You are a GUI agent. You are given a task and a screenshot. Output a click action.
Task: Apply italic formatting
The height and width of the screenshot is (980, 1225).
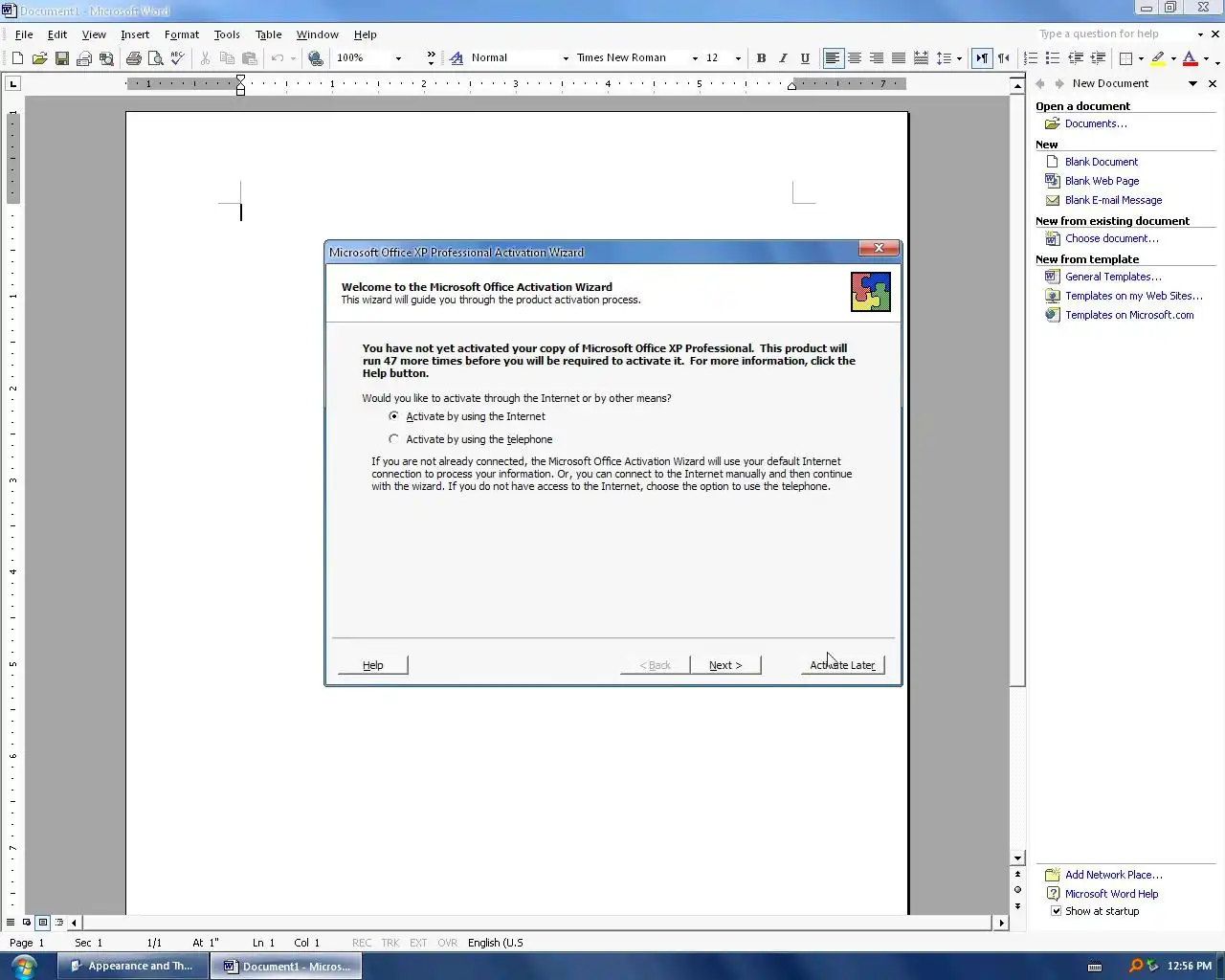pyautogui.click(x=783, y=58)
